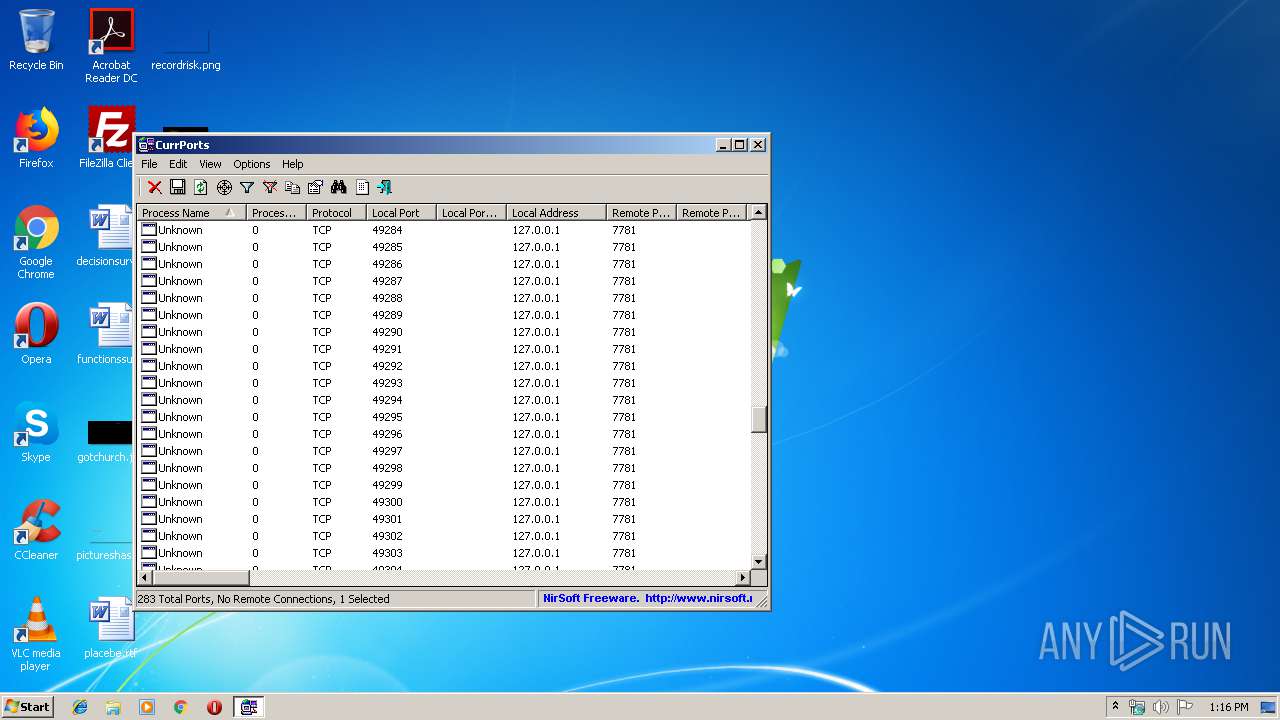This screenshot has width=1280, height=720.
Task: Click the status text '283 Total Ports'
Action: [x=176, y=599]
